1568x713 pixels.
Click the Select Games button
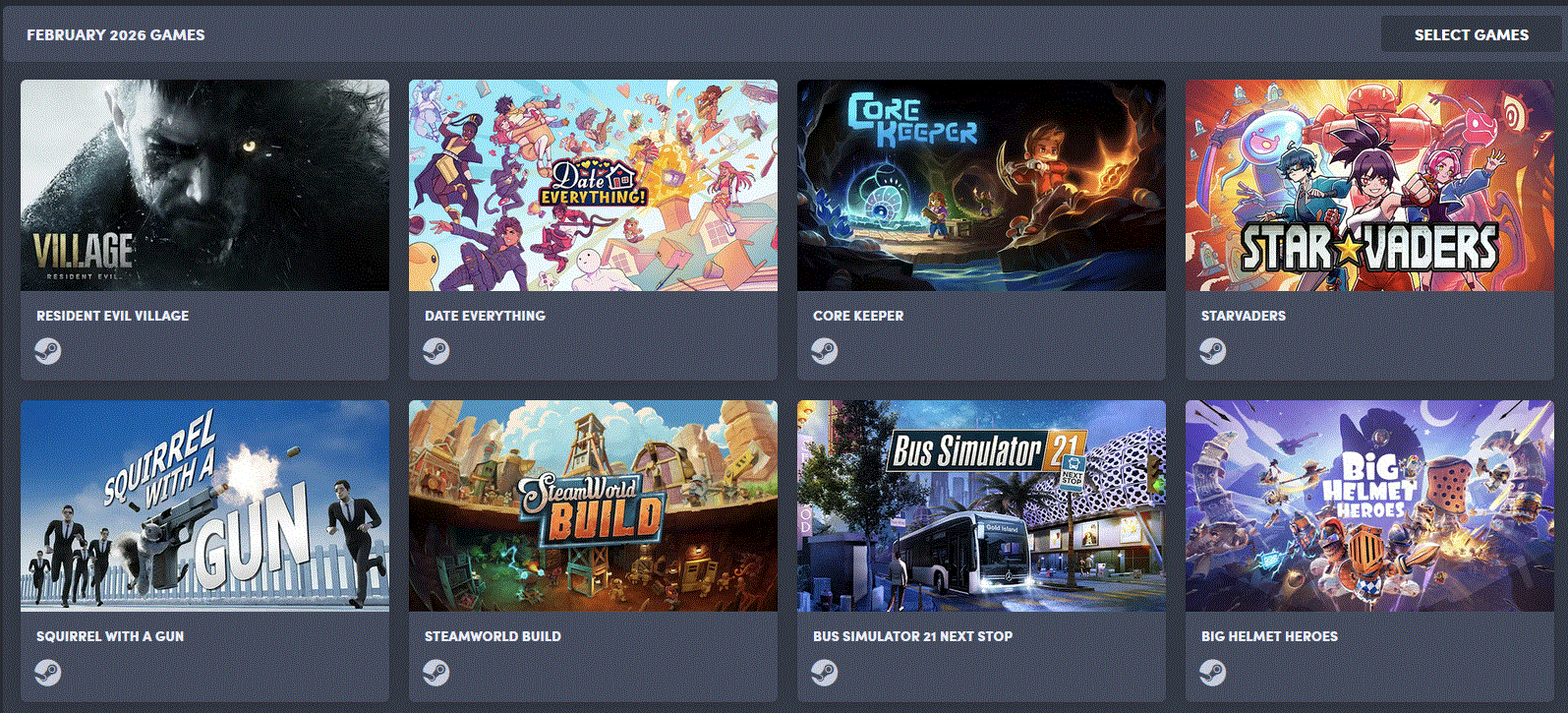click(x=1471, y=34)
